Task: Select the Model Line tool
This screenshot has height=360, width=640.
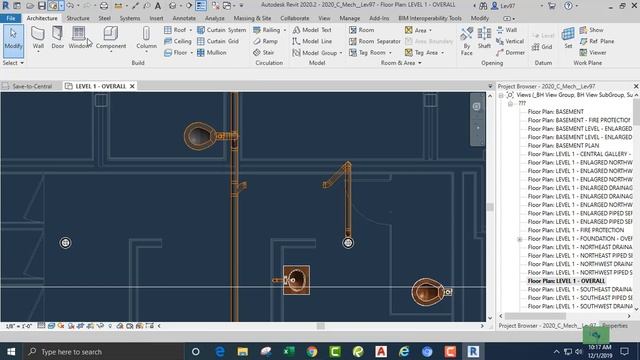Action: click(312, 41)
